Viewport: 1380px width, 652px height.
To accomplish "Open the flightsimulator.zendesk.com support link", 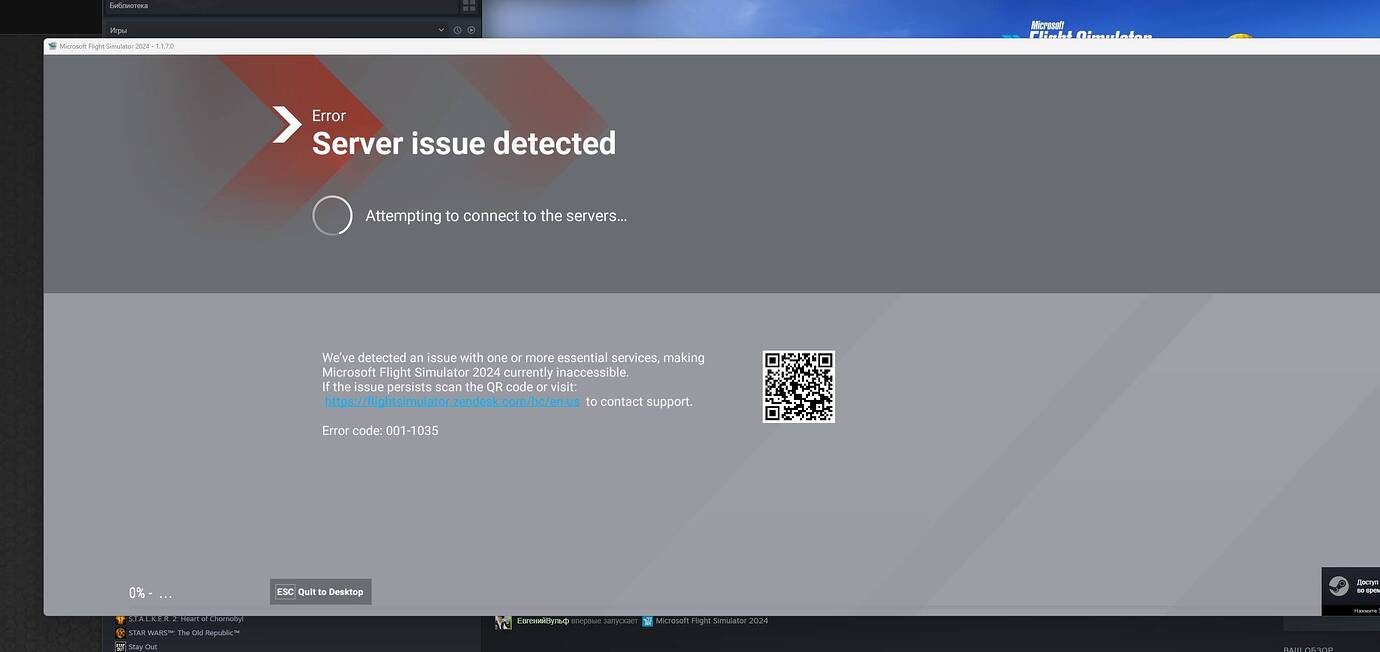I will coord(451,400).
